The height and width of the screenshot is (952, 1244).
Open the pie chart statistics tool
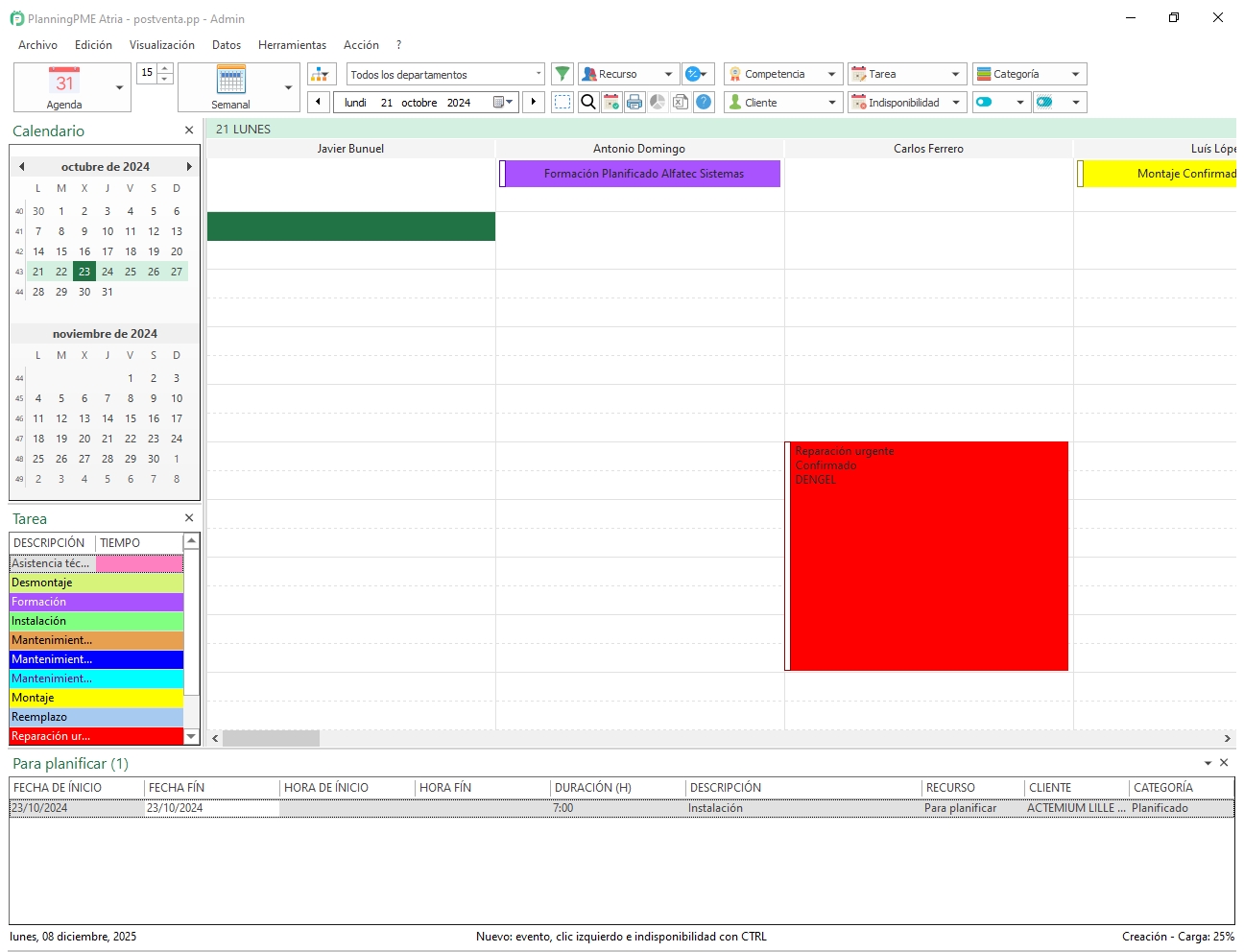(x=658, y=102)
